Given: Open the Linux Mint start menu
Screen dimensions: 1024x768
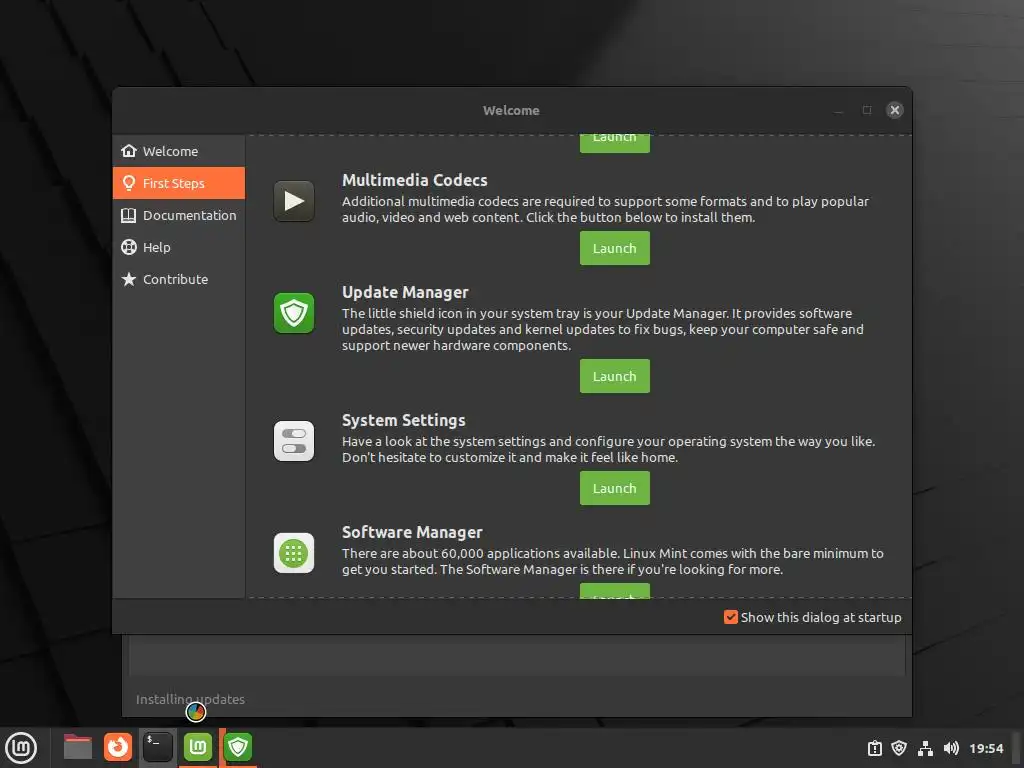Looking at the screenshot, I should pyautogui.click(x=22, y=748).
